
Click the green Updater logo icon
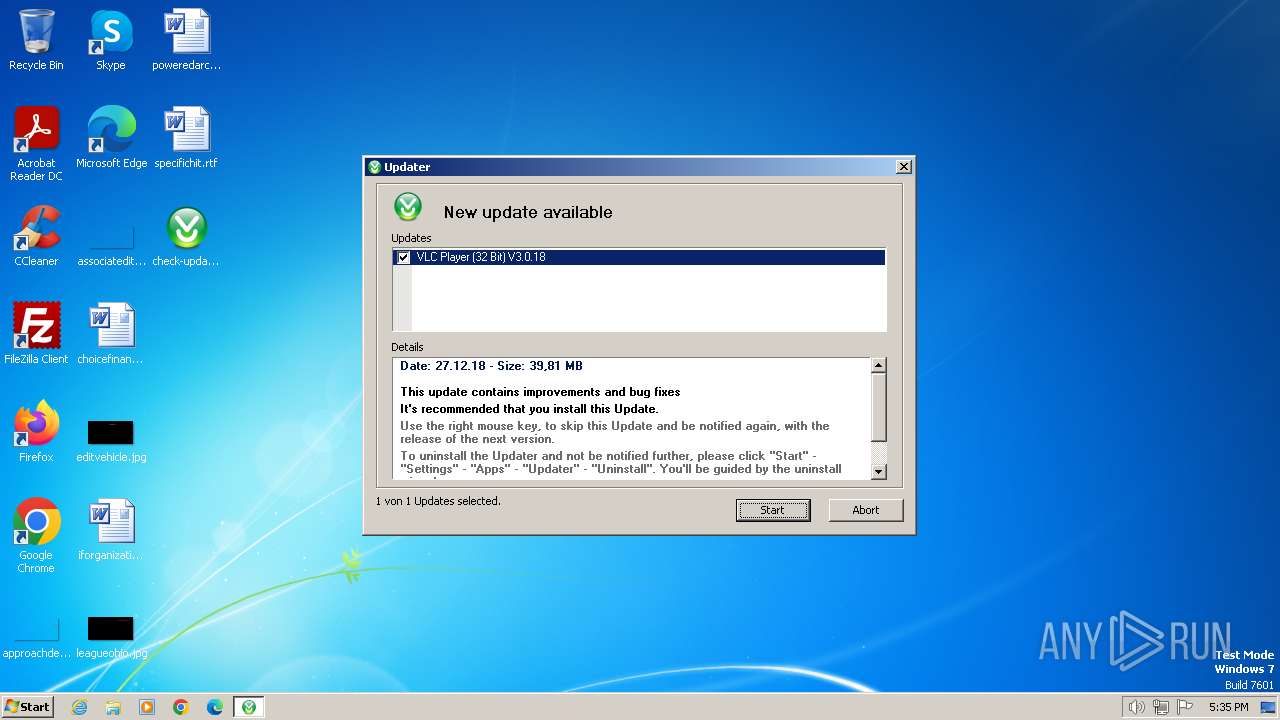click(x=408, y=207)
